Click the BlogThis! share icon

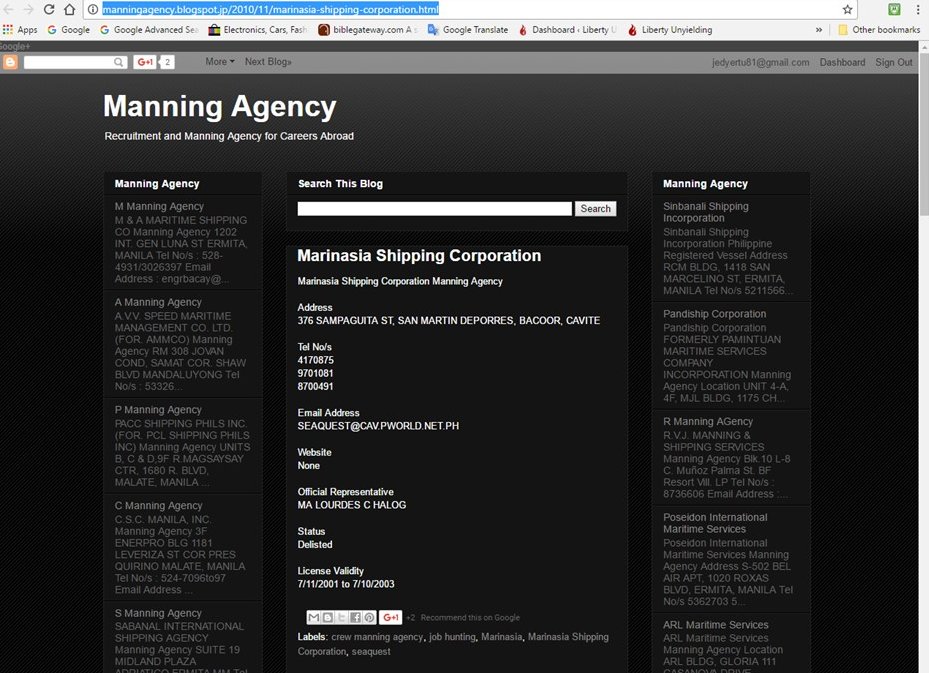tap(328, 617)
